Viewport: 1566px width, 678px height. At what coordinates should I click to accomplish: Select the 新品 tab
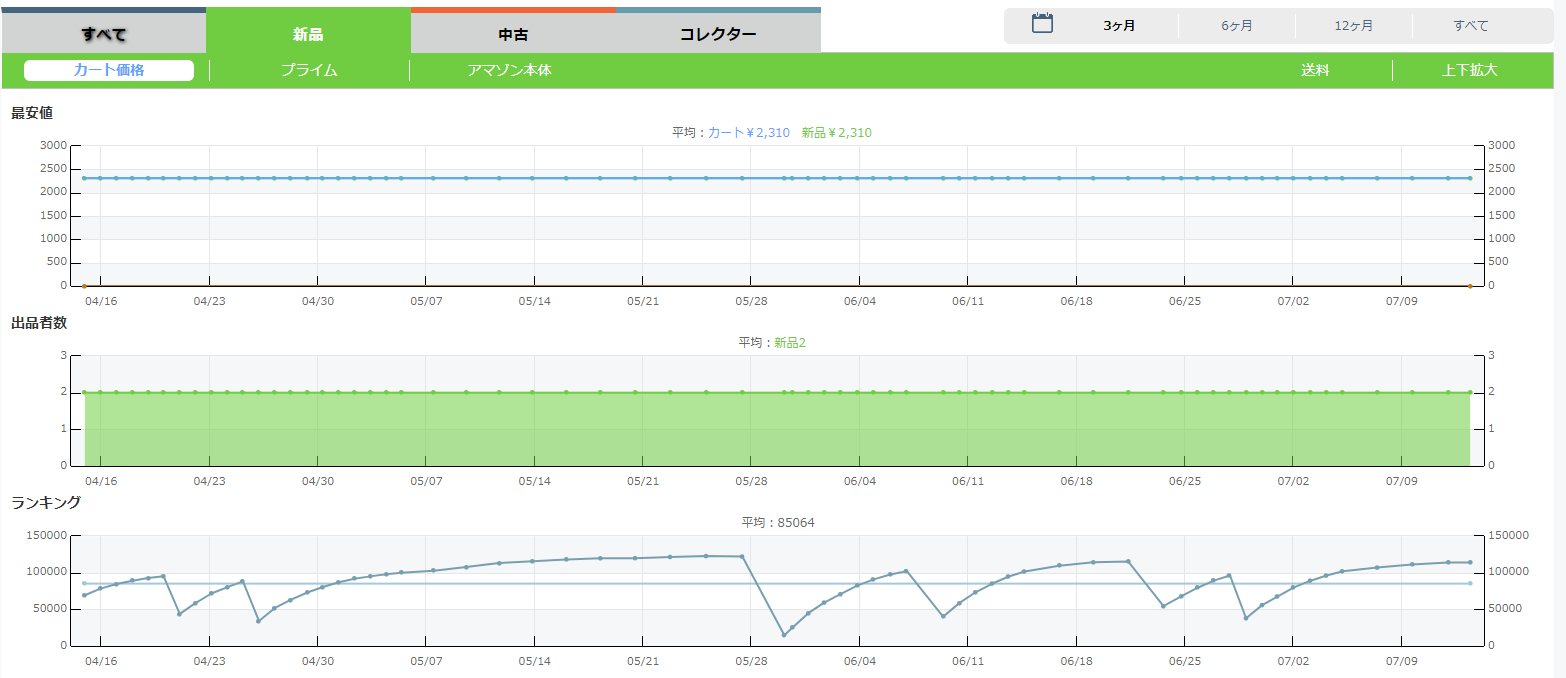click(x=308, y=34)
